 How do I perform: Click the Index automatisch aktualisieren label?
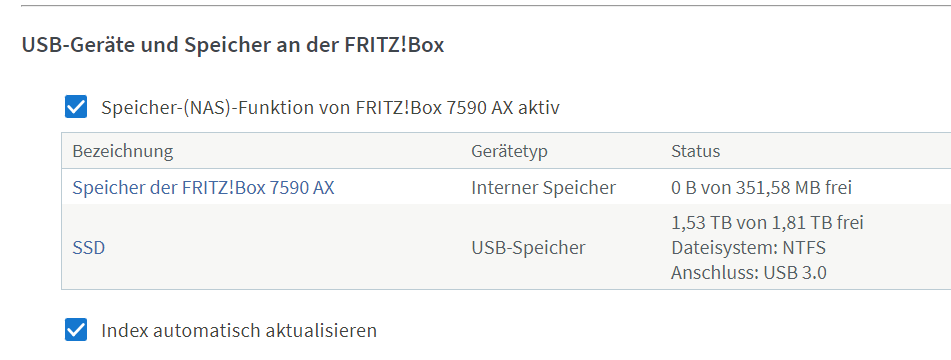pos(239,331)
